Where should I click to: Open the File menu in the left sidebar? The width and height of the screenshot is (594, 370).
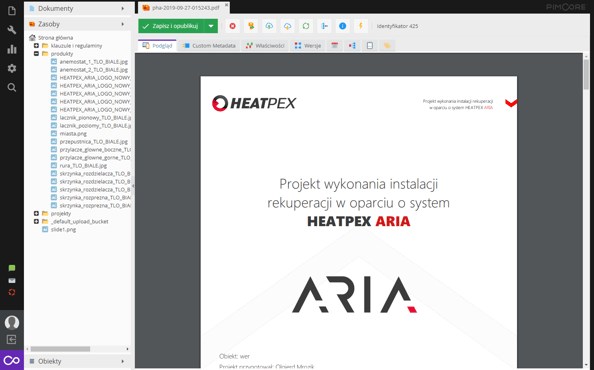pos(12,11)
